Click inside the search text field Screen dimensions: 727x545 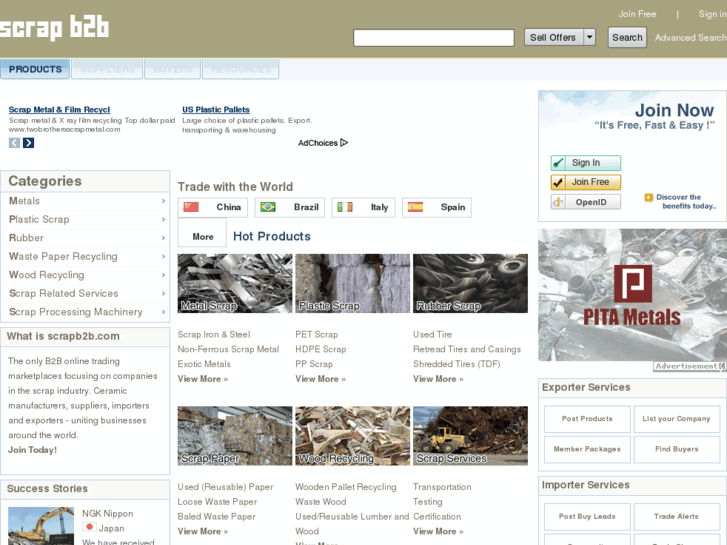434,38
